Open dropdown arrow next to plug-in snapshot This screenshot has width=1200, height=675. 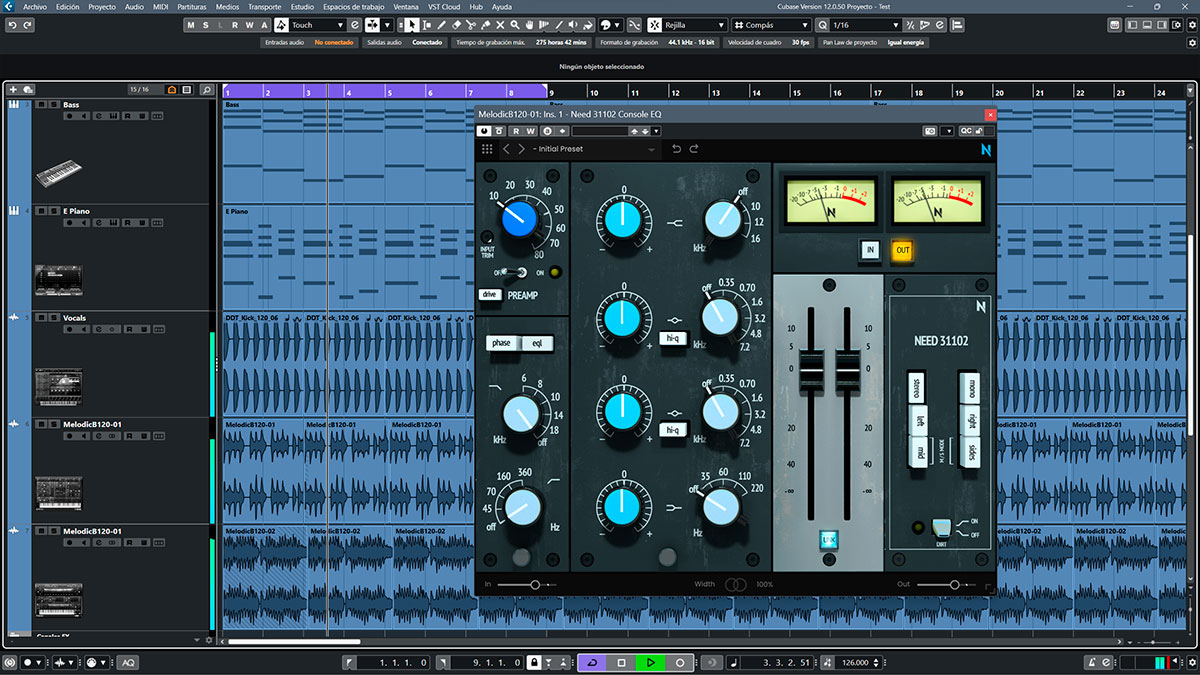(x=947, y=130)
